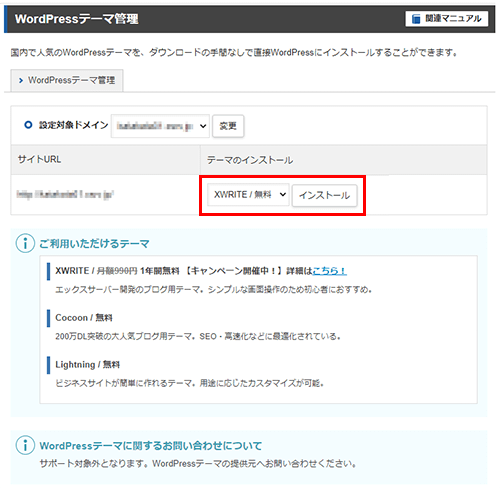The height and width of the screenshot is (489, 500).
Task: Click the エックスサーバー開発 XWRITE description text
Action: pyautogui.click(x=213, y=290)
